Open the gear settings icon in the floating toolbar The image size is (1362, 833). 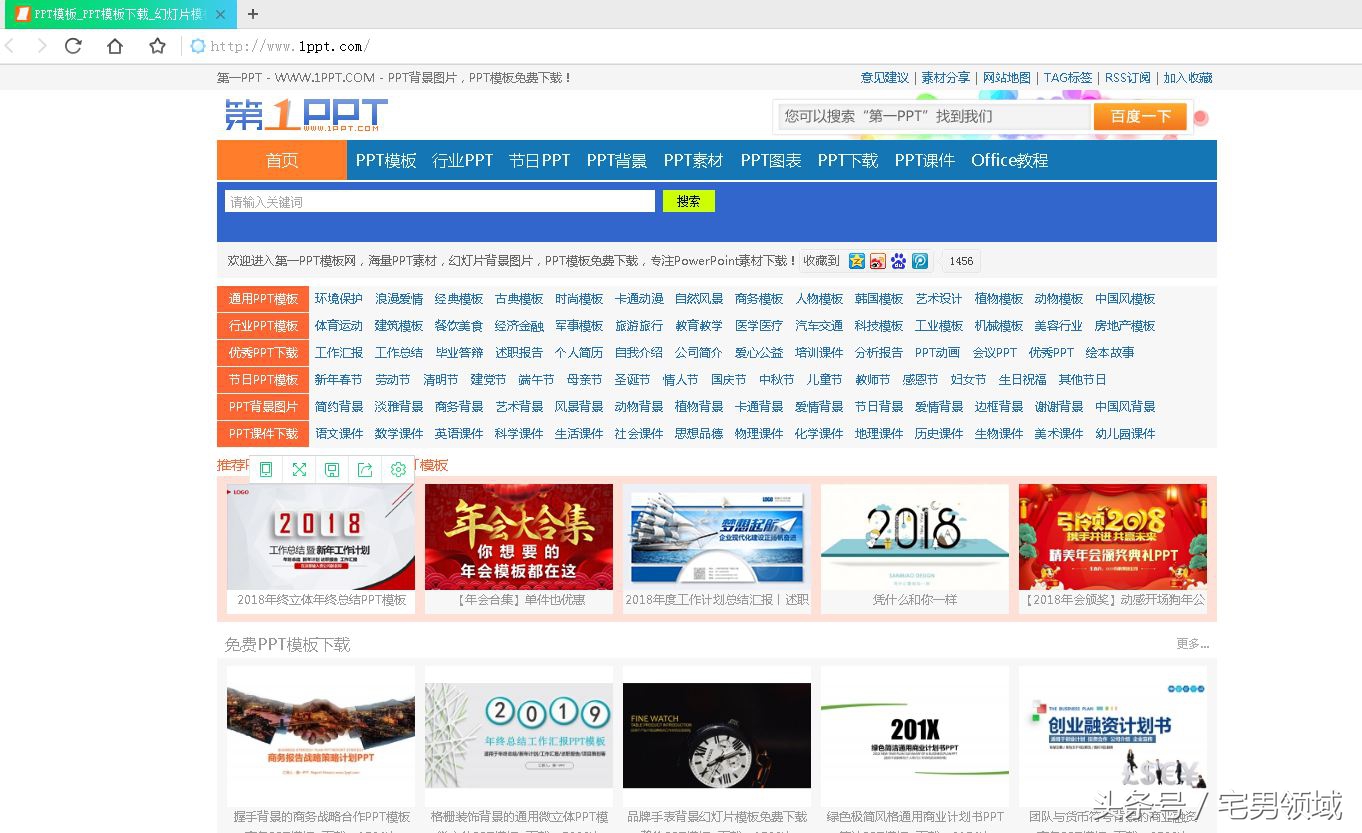[x=398, y=469]
